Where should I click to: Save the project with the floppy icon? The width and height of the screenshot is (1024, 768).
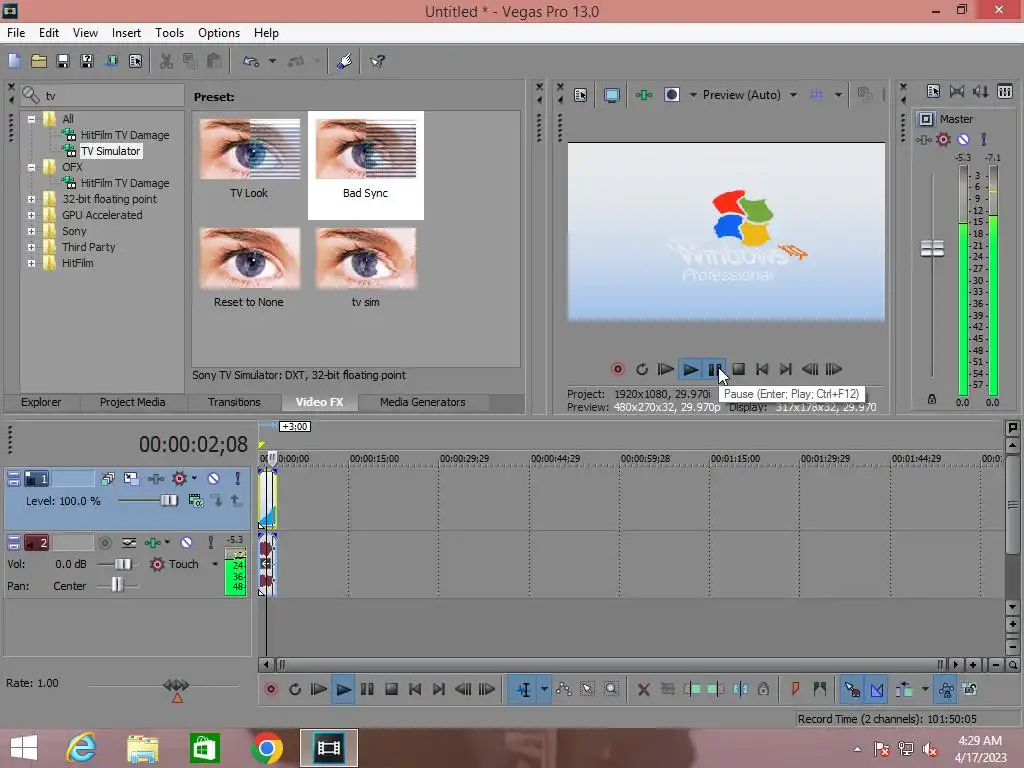point(63,61)
